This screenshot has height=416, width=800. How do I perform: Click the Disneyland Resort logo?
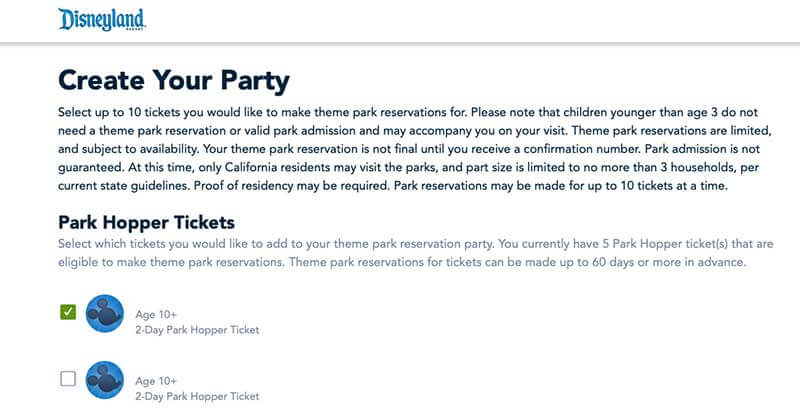[102, 20]
